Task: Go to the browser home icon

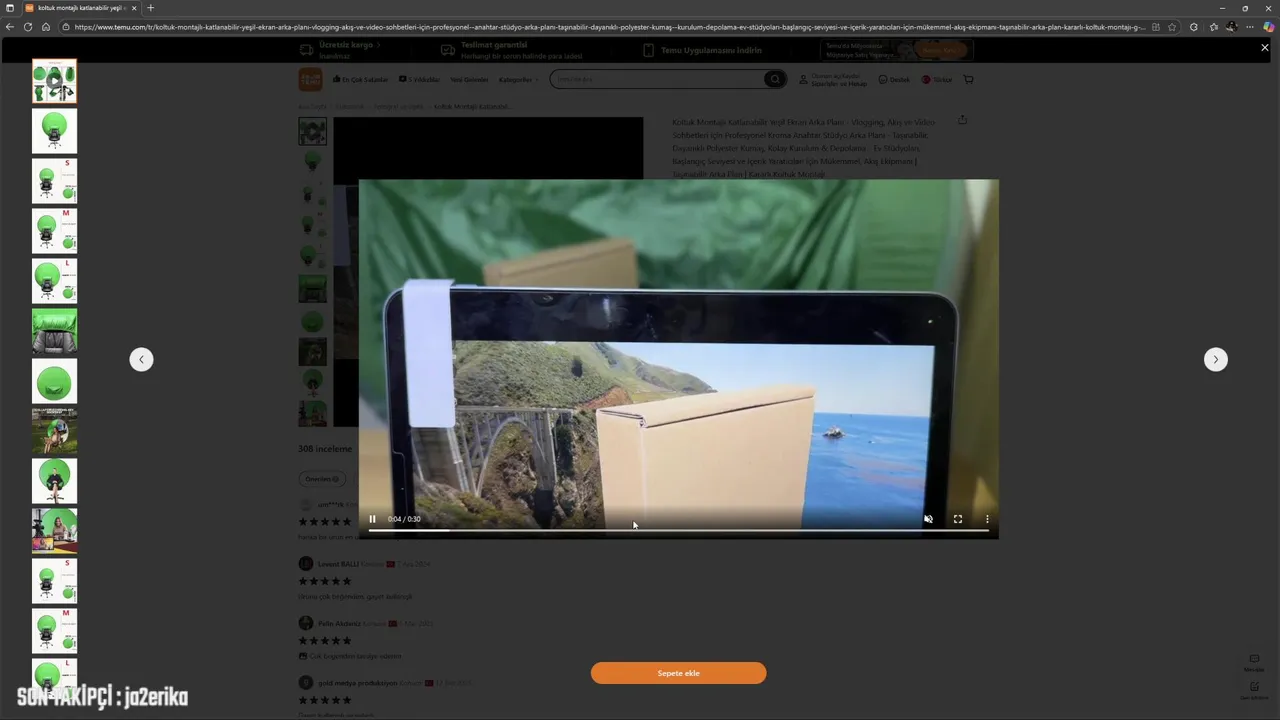Action: (x=45, y=27)
